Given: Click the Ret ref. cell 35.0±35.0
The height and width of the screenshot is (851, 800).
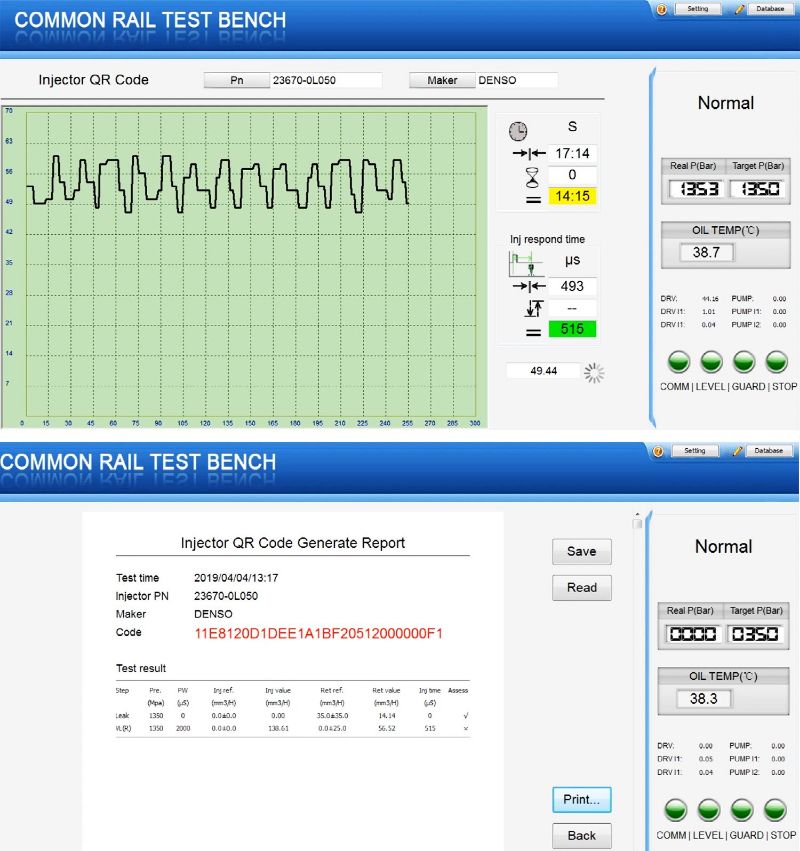Looking at the screenshot, I should [332, 716].
